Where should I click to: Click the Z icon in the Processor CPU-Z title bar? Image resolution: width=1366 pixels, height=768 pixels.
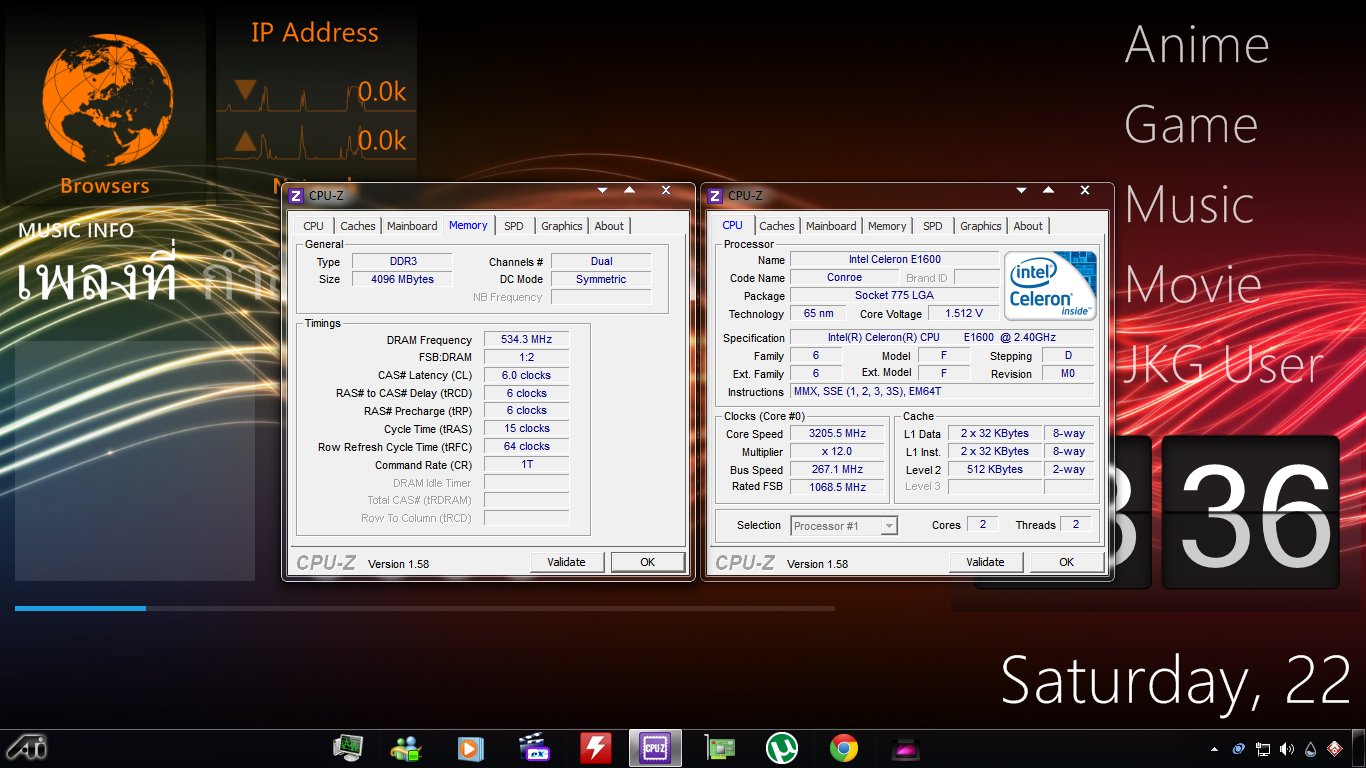click(715, 196)
